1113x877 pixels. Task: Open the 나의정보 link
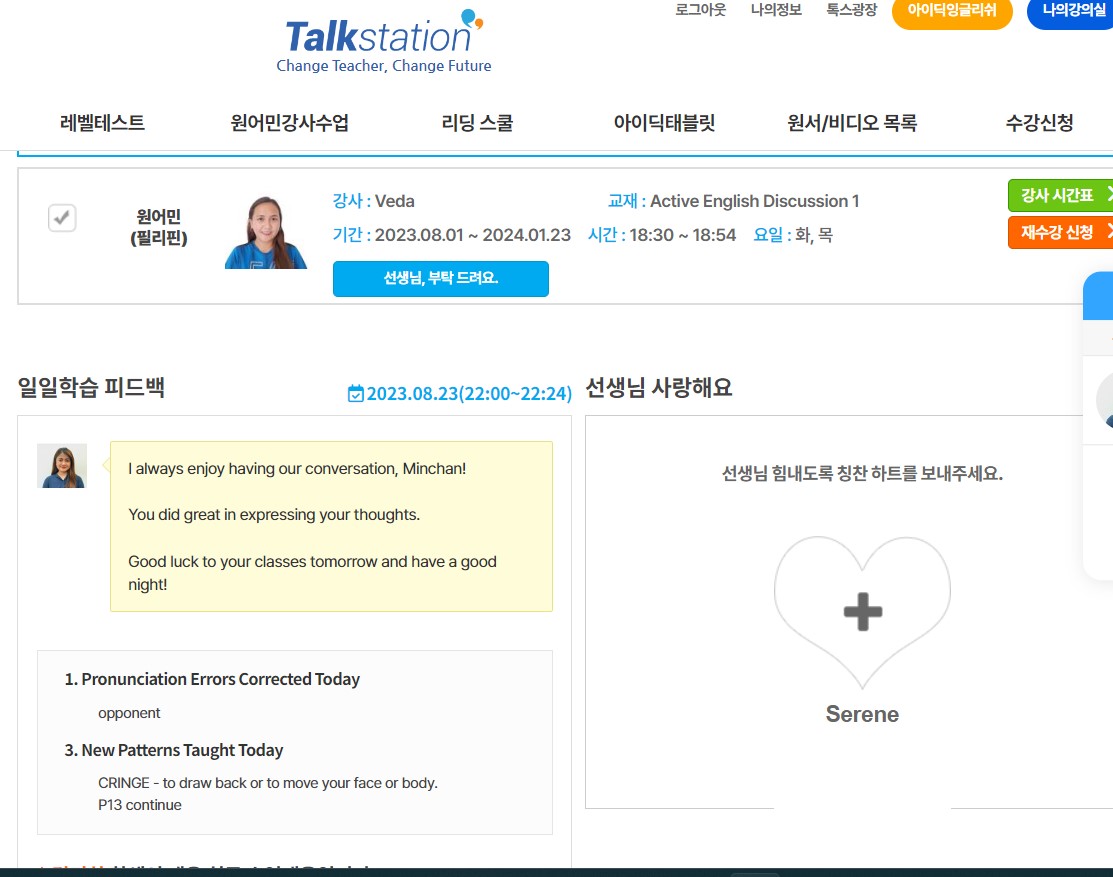(776, 10)
